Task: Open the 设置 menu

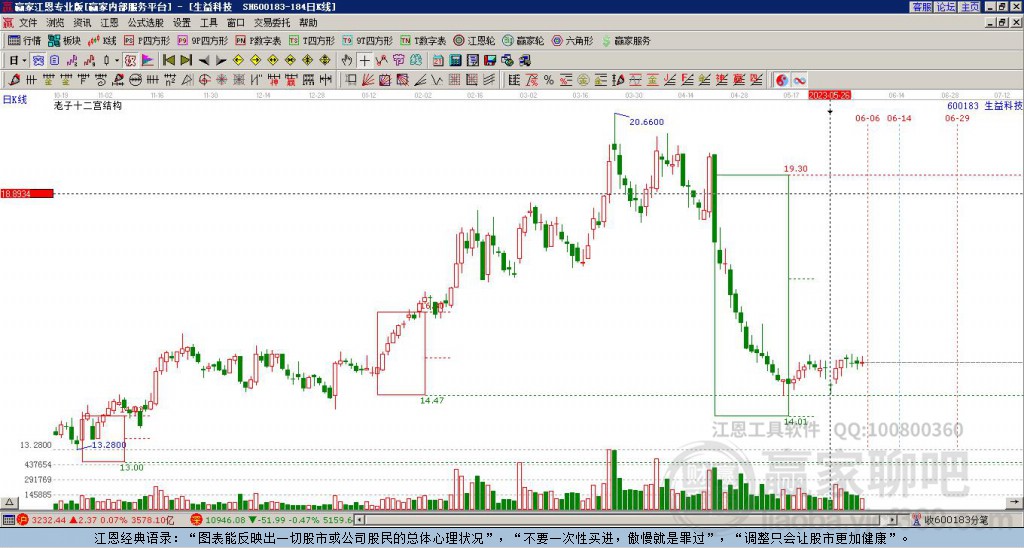Action: [182, 23]
